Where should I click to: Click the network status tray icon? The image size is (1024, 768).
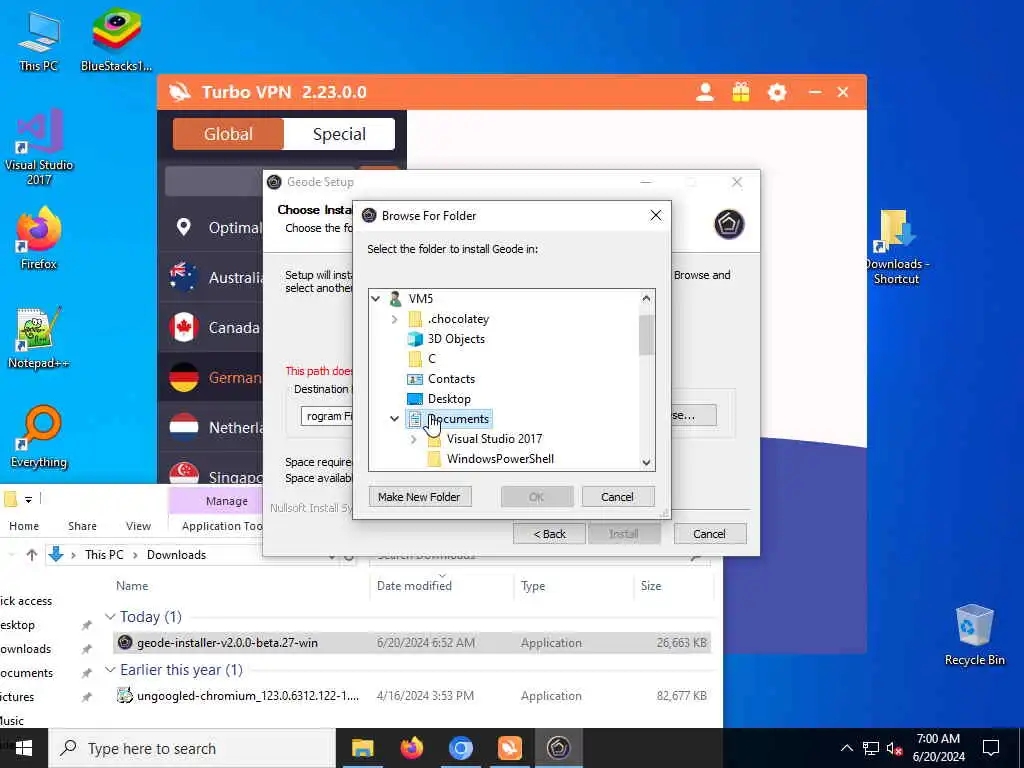point(871,748)
